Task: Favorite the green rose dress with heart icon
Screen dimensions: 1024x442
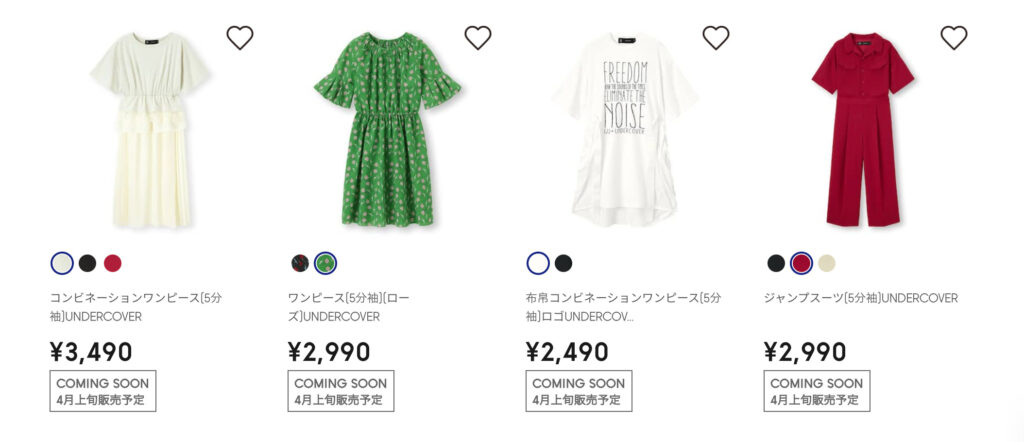Action: click(x=477, y=37)
